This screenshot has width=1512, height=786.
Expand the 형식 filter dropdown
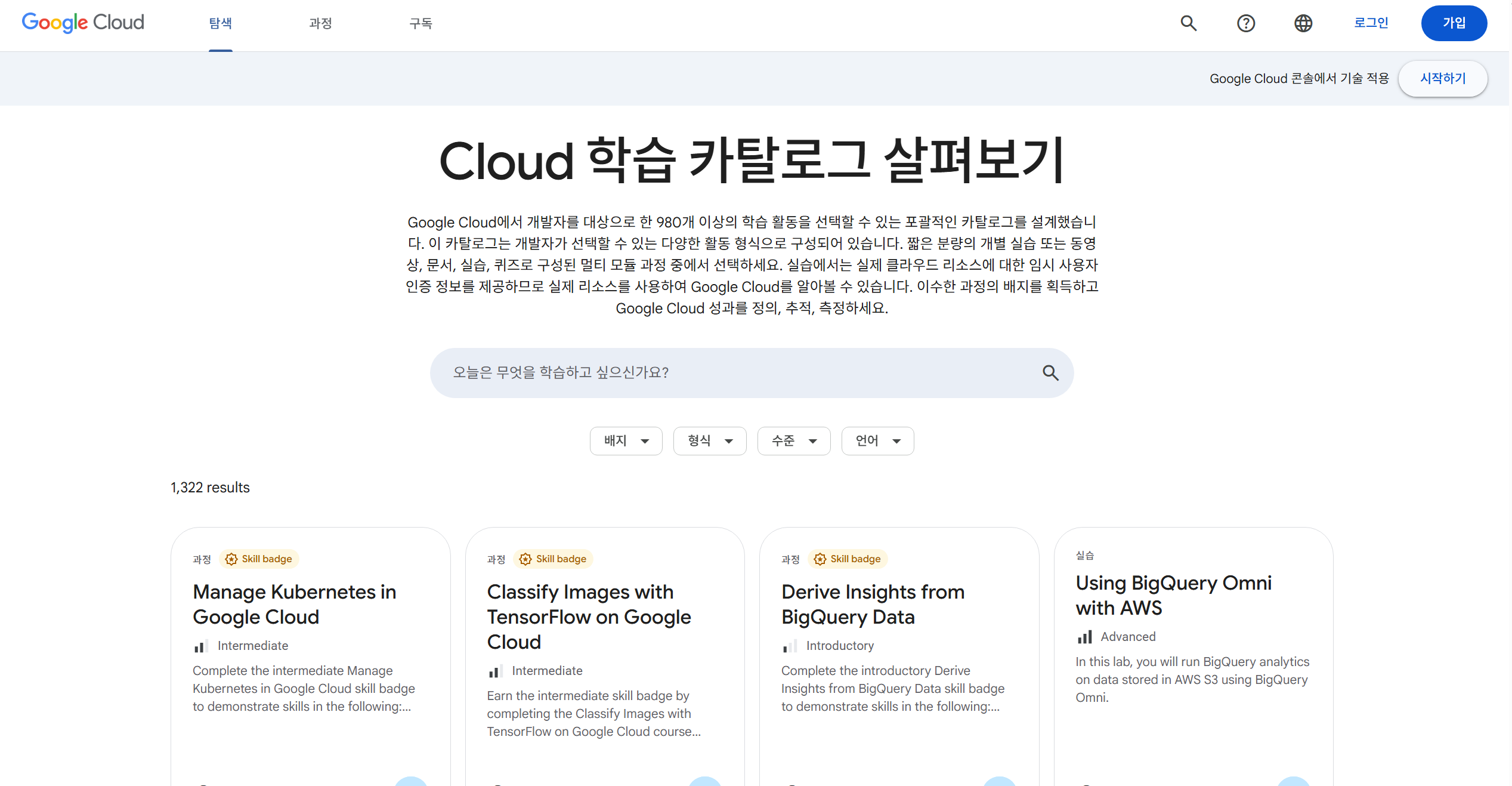click(709, 440)
